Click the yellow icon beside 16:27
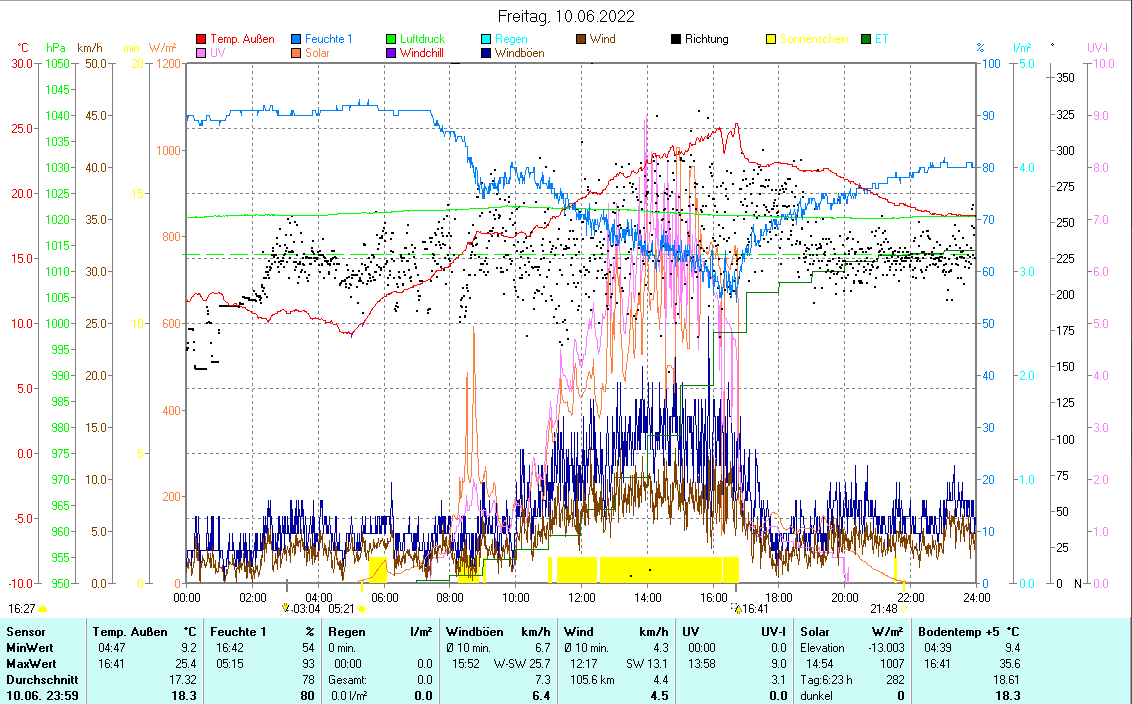The width and height of the screenshot is (1132, 704). pos(43,609)
